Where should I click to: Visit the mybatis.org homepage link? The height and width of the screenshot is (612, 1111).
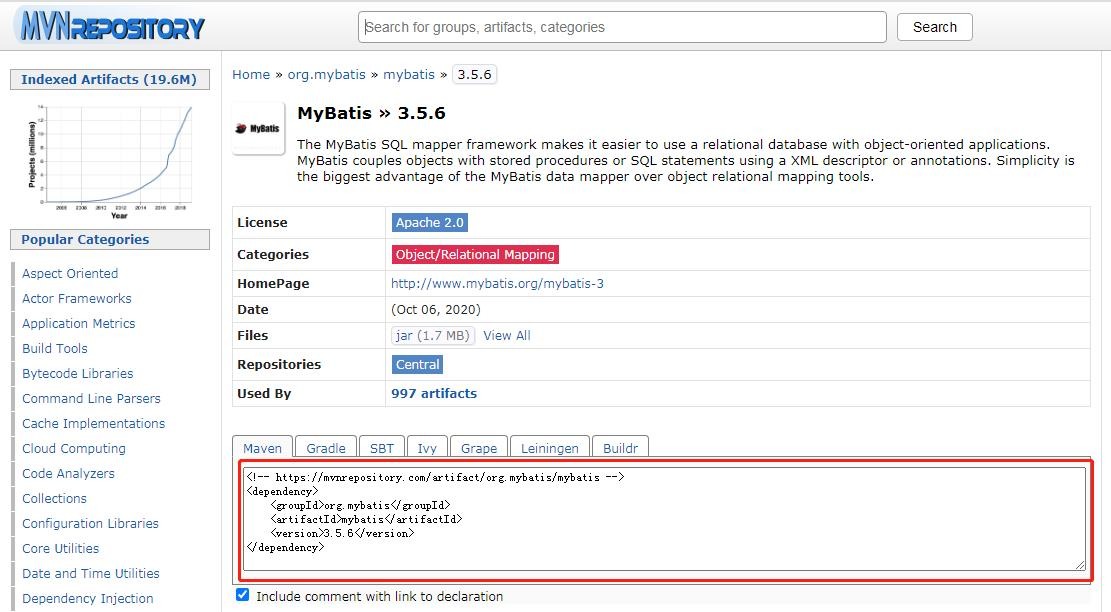(497, 283)
